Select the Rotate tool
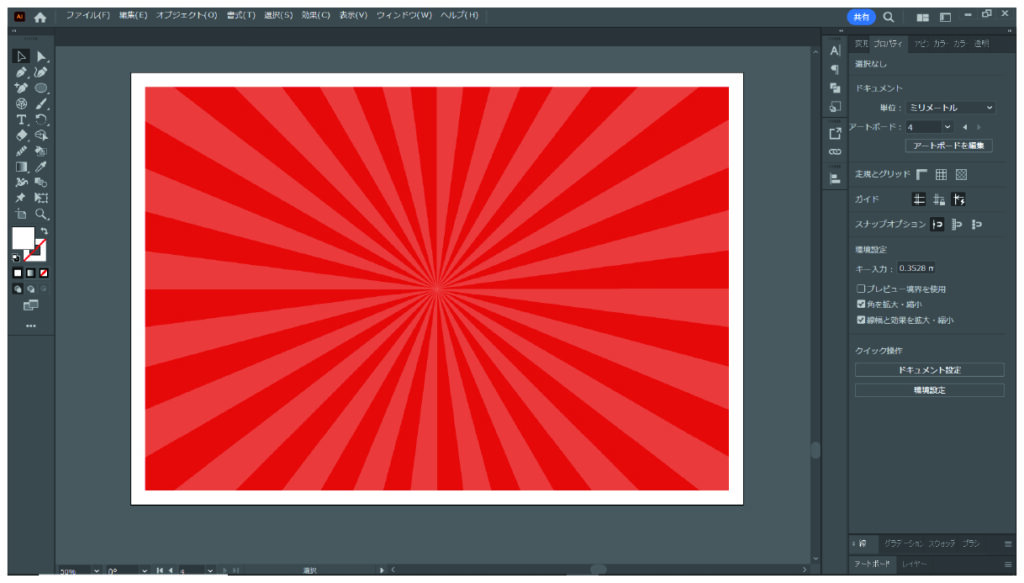 coord(41,119)
